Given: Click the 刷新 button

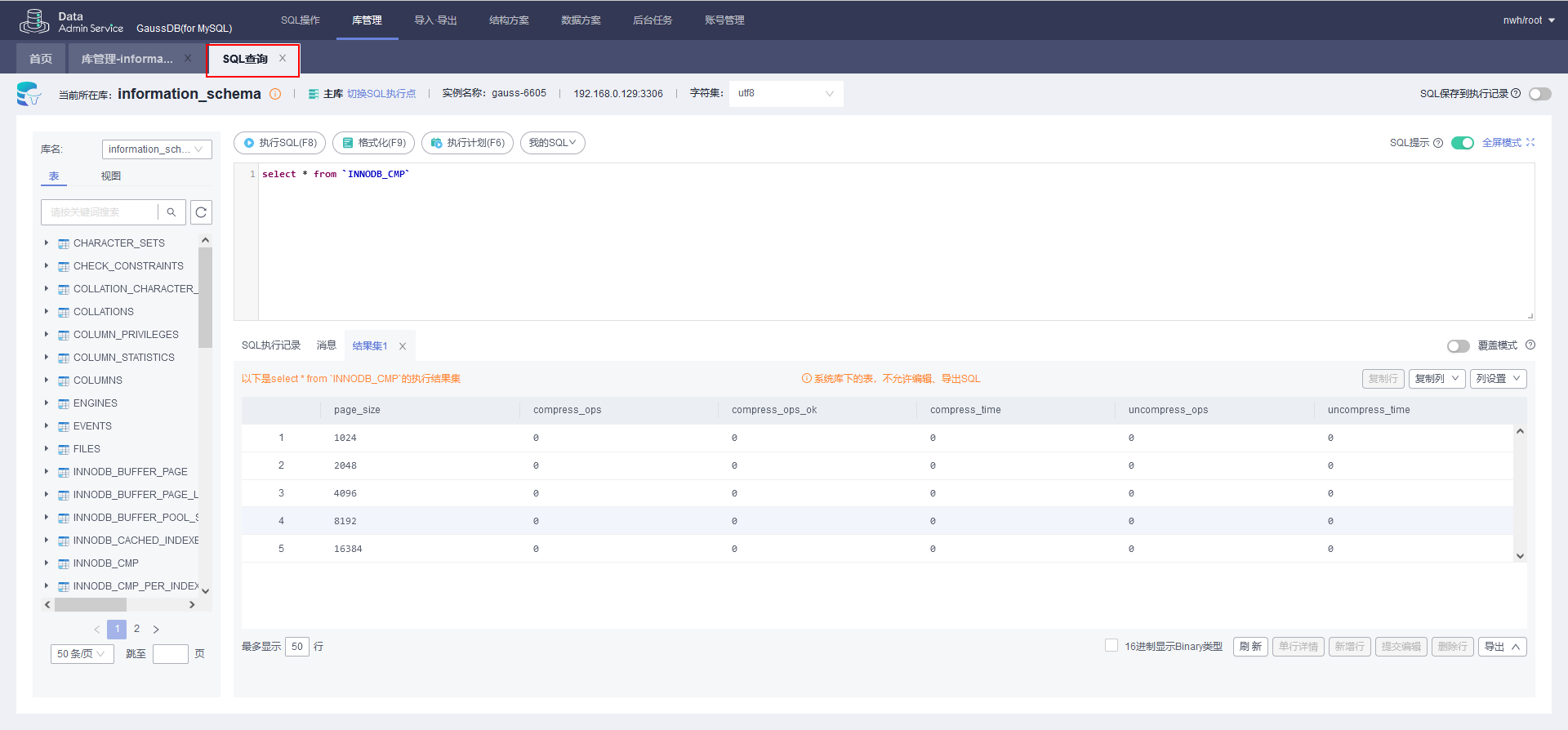Looking at the screenshot, I should (x=1250, y=647).
